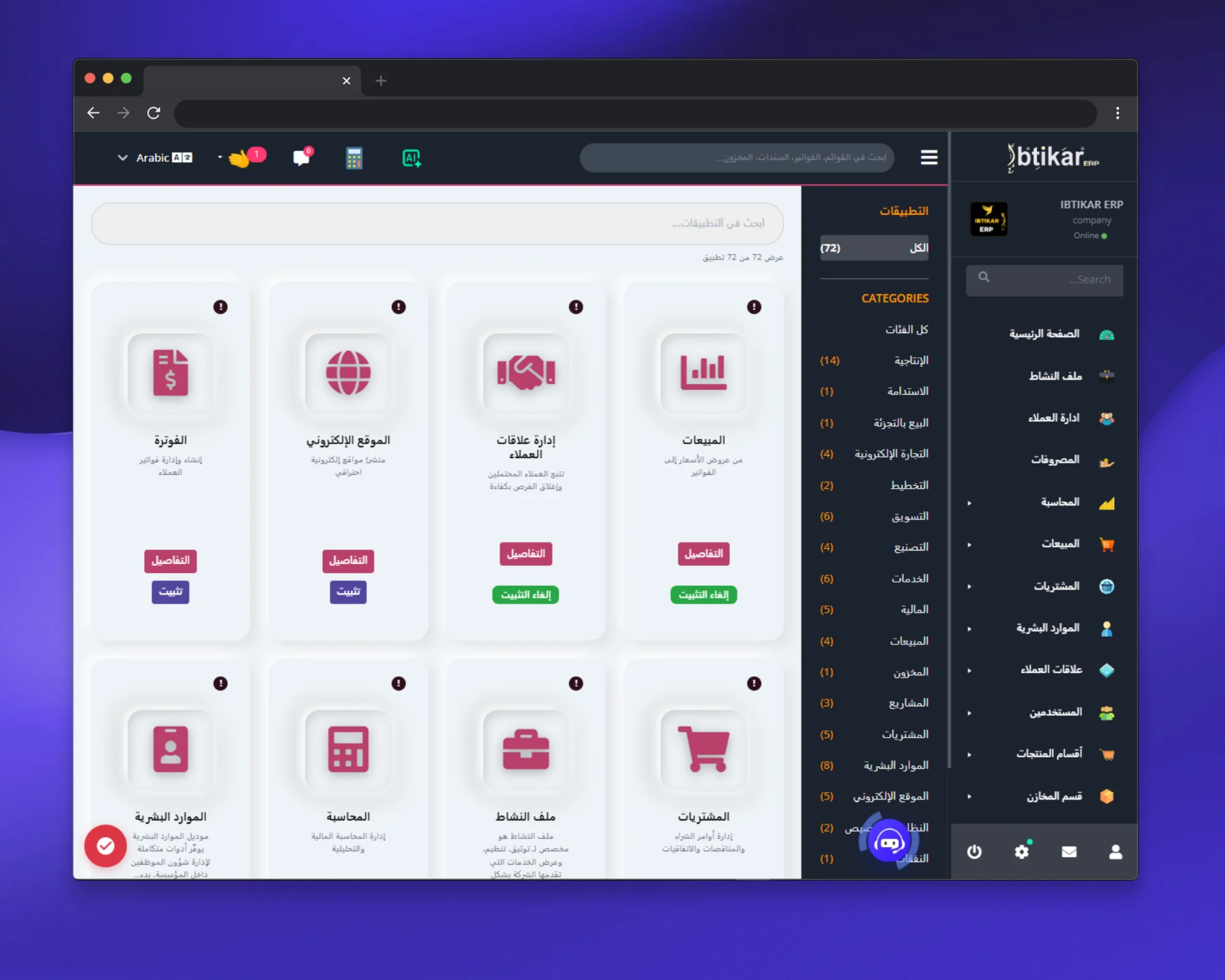Launch the AI assistant from the toolbar
The width and height of the screenshot is (1225, 980).
point(411,158)
